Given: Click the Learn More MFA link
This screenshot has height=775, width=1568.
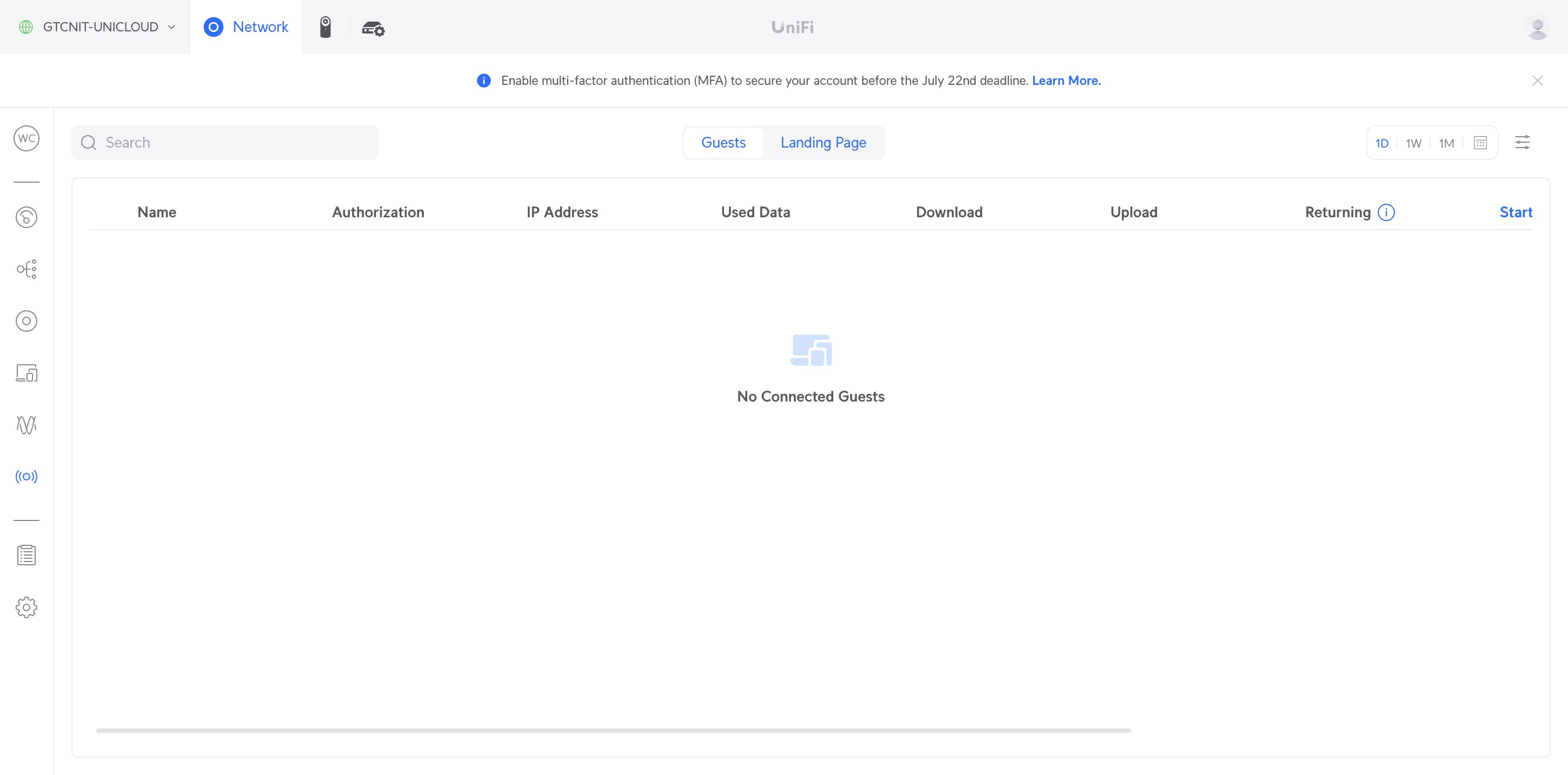Looking at the screenshot, I should tap(1066, 81).
